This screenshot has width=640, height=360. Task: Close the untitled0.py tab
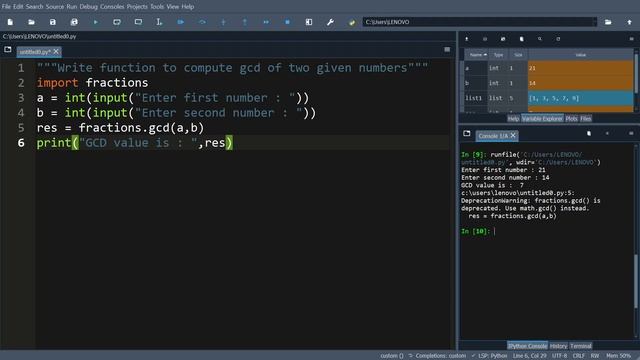(56, 51)
